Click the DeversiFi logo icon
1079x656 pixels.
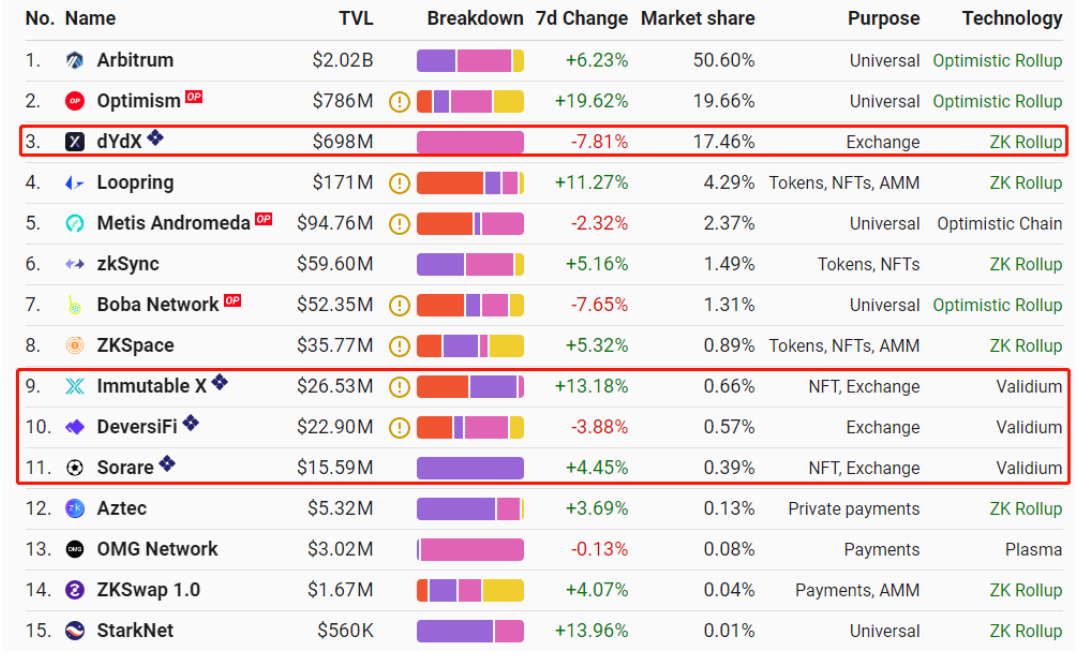(x=74, y=427)
